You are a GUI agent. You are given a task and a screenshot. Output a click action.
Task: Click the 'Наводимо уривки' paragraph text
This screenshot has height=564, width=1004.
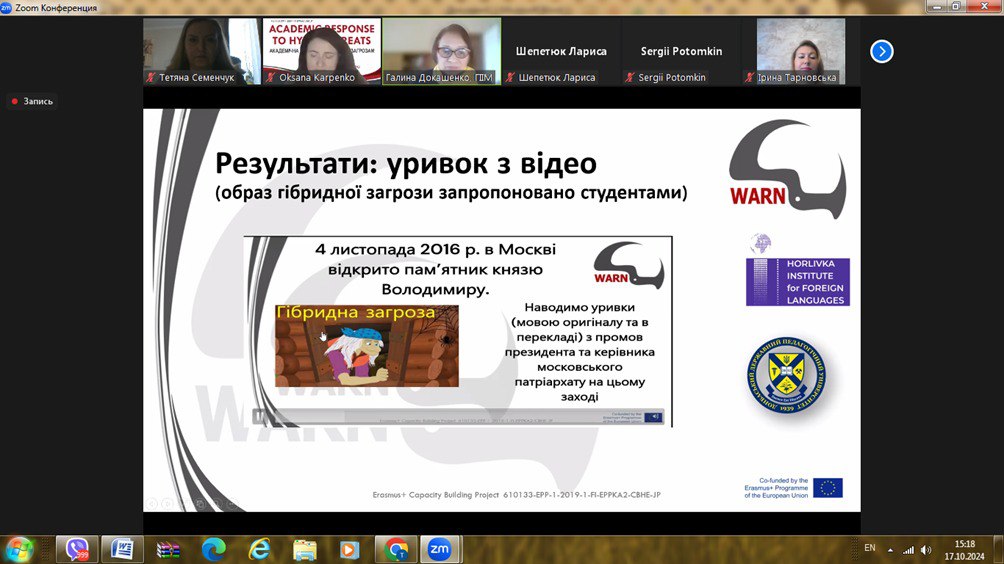coord(579,351)
